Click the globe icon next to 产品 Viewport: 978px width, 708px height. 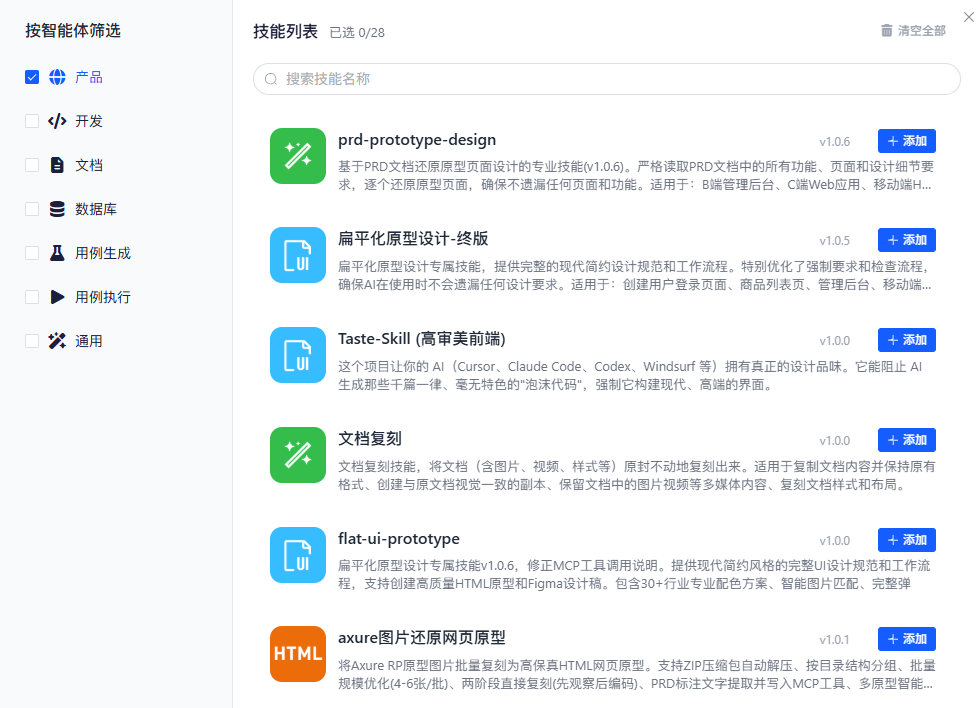[57, 77]
